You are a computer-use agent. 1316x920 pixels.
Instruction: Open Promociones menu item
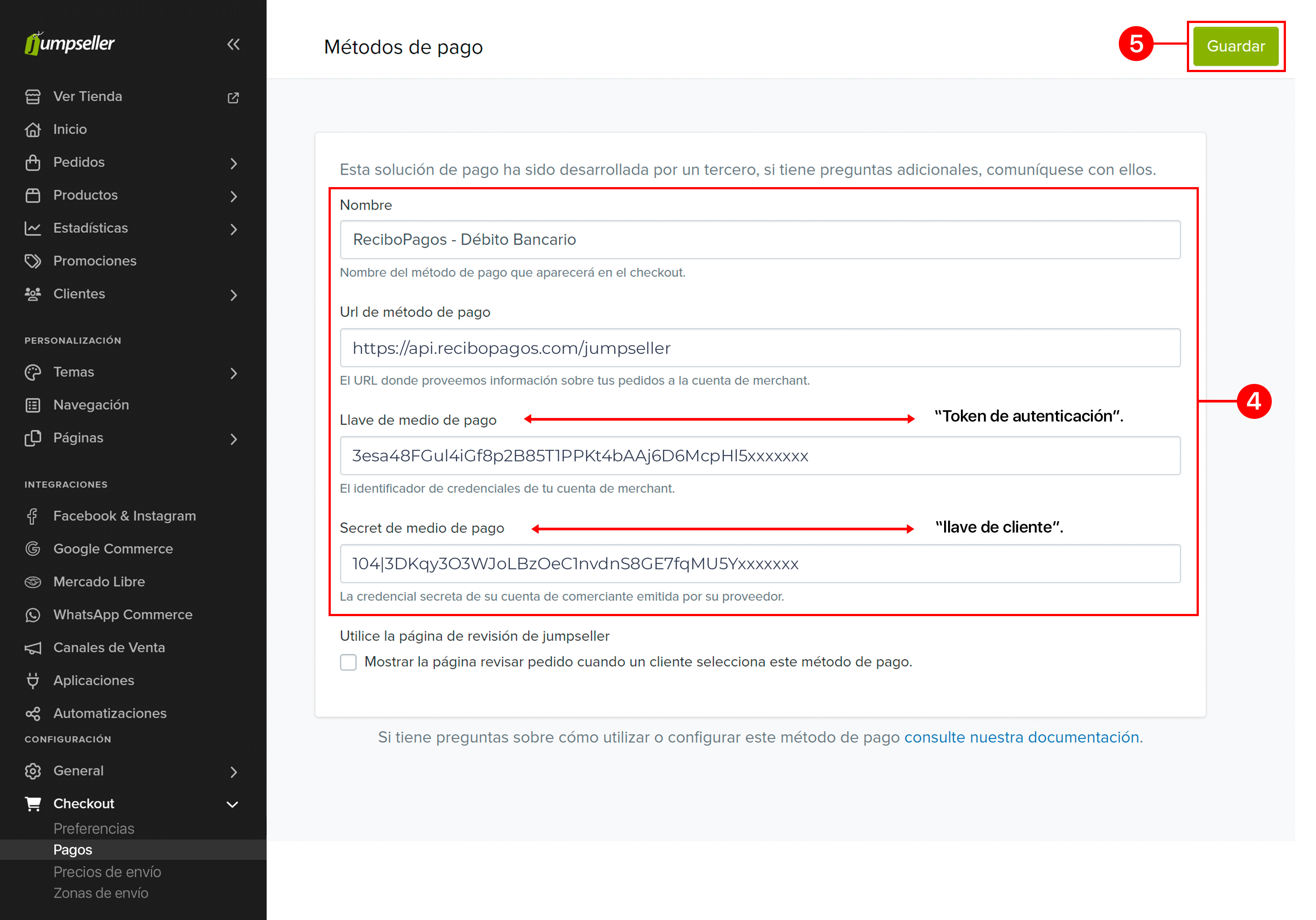pyautogui.click(x=95, y=261)
